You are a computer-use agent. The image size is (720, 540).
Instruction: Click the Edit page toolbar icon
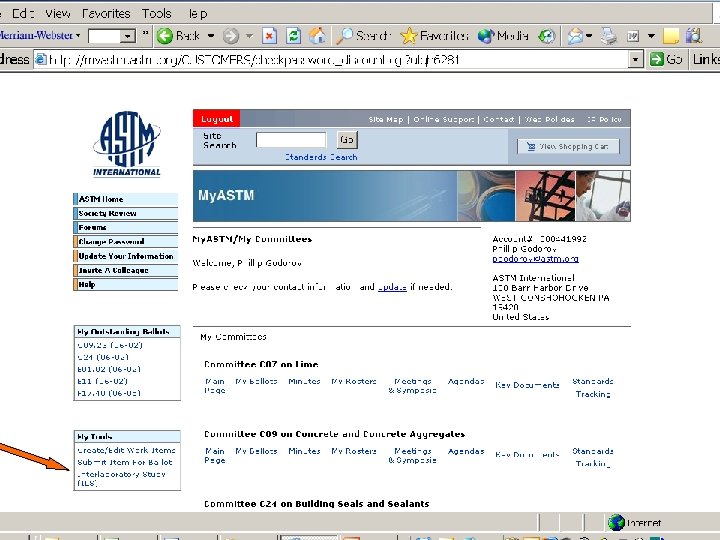(633, 36)
